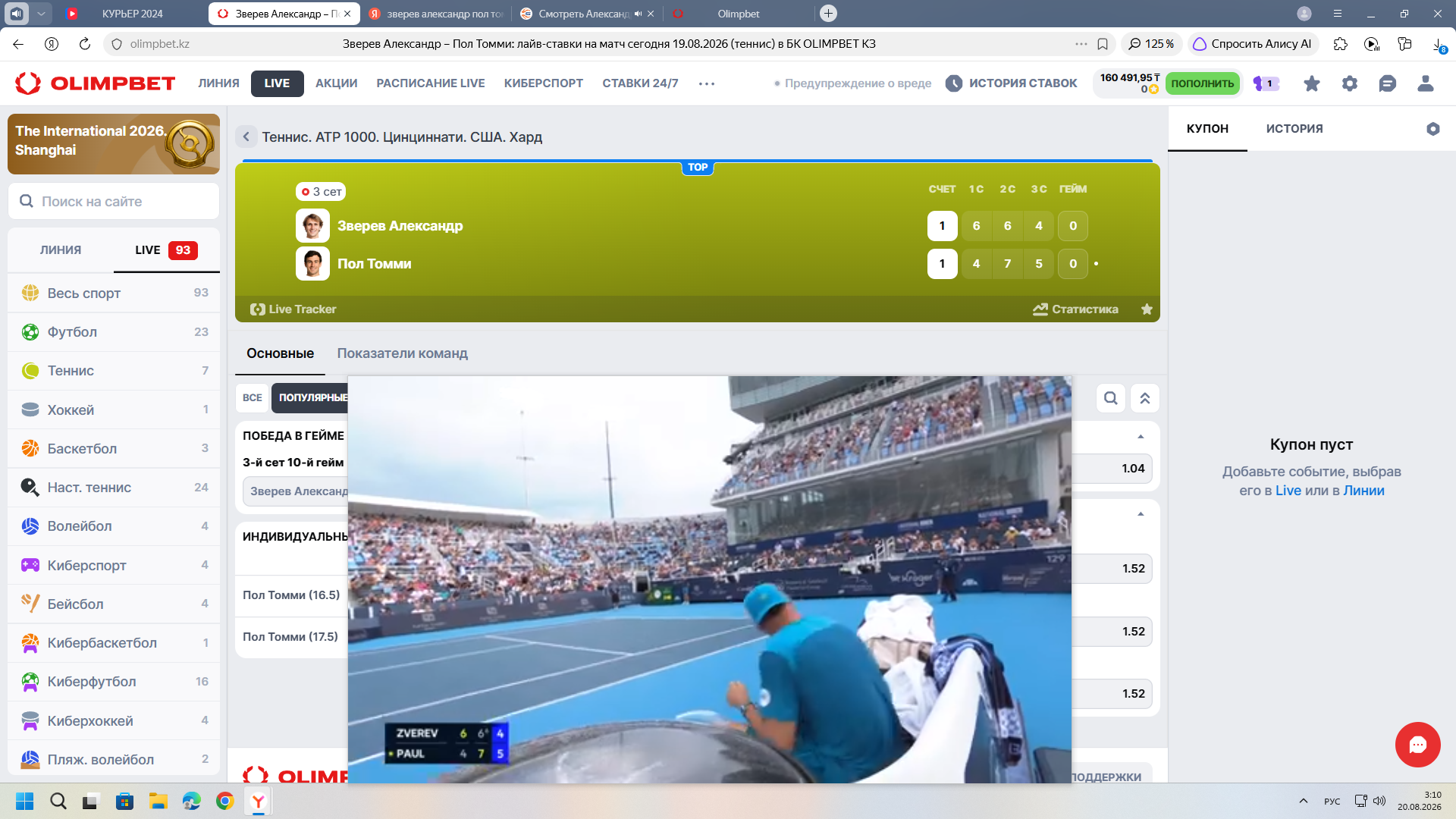Go back using the tournament back arrow
This screenshot has height=819, width=1456.
246,137
